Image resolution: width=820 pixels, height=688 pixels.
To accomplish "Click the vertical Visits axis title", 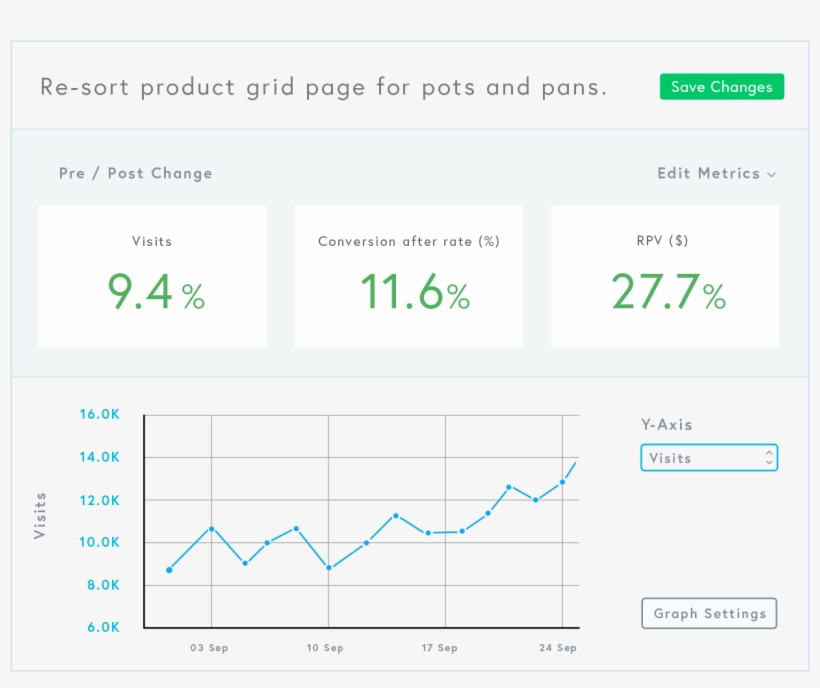I will pos(41,515).
